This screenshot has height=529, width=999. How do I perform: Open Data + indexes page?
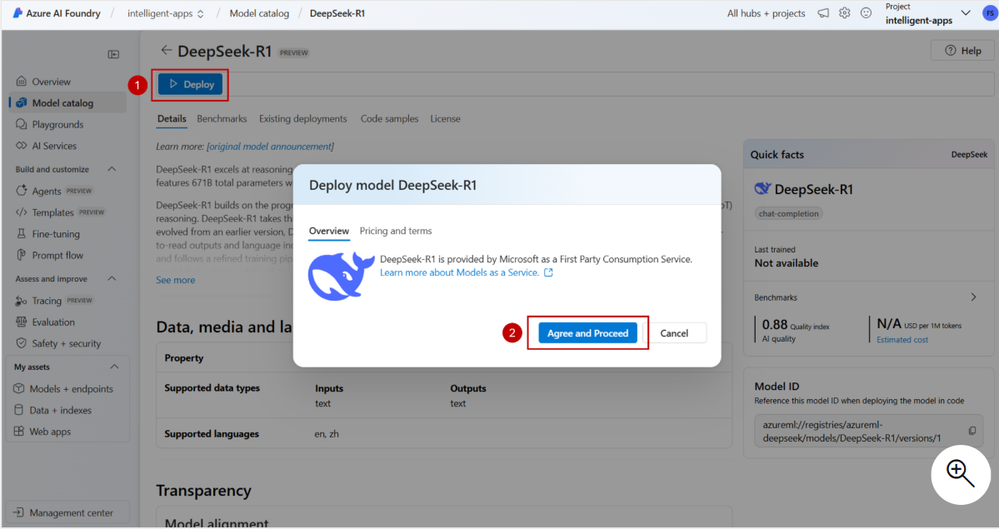(61, 410)
